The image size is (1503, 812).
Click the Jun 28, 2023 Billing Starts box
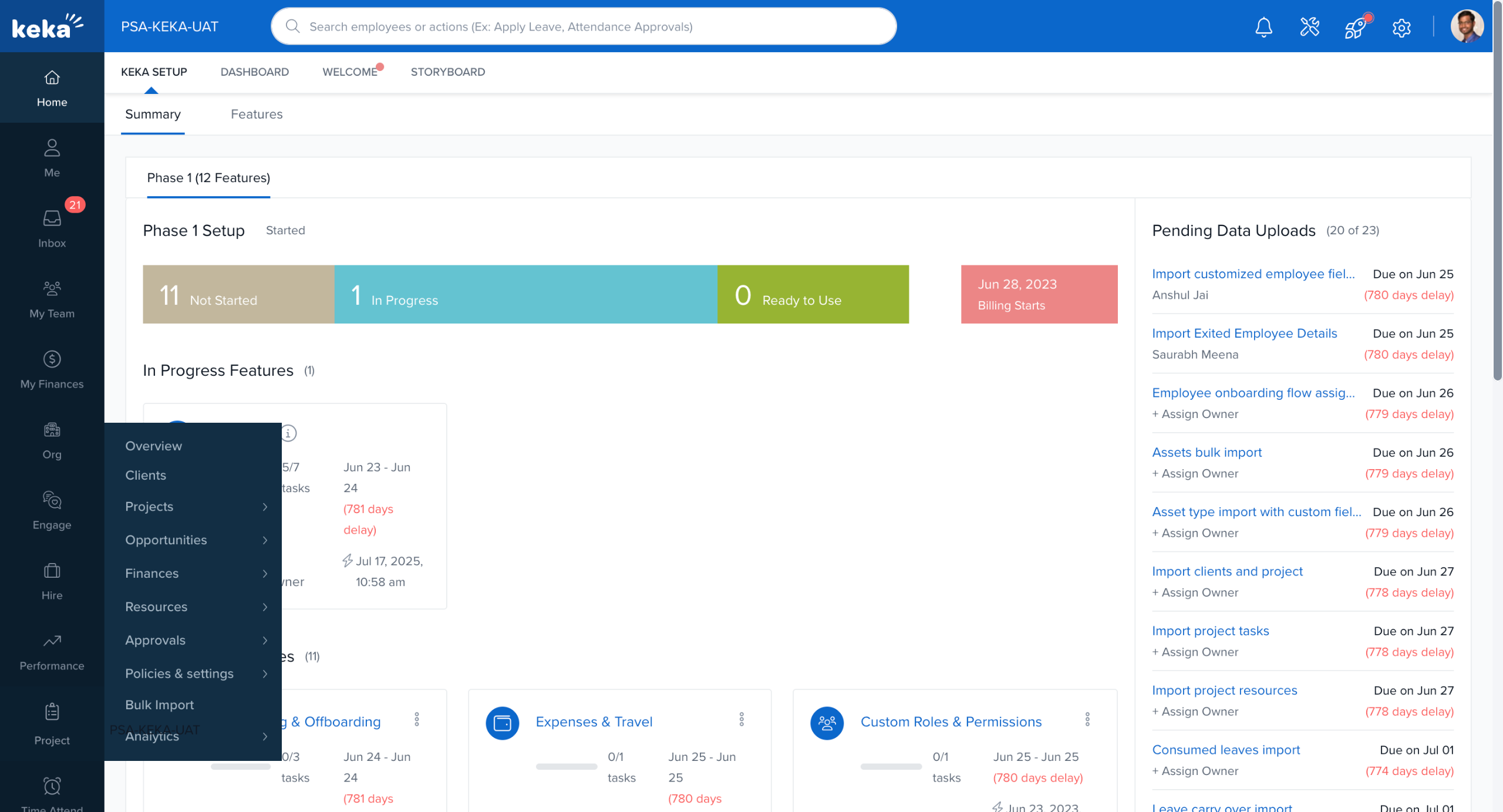click(x=1039, y=294)
